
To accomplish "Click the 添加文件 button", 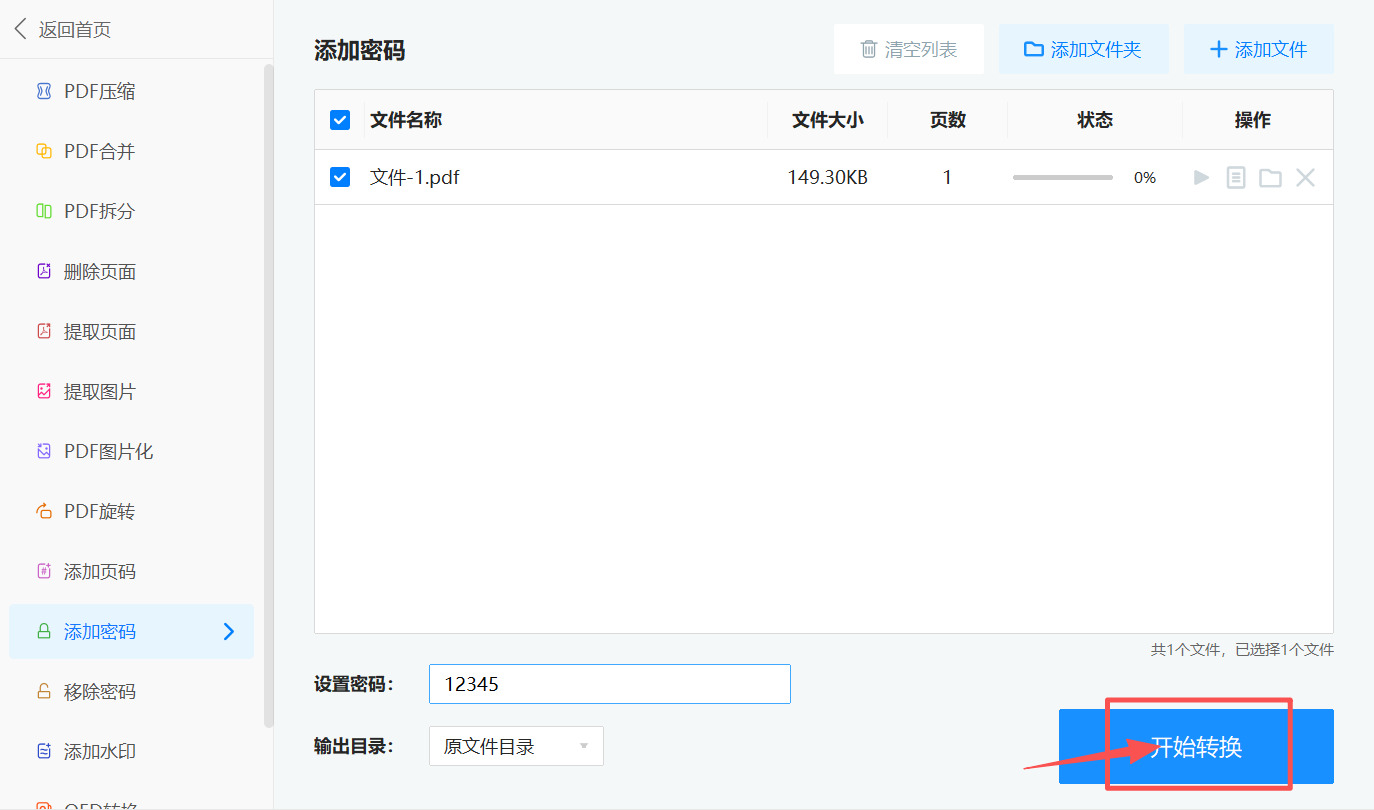I will [x=1258, y=50].
